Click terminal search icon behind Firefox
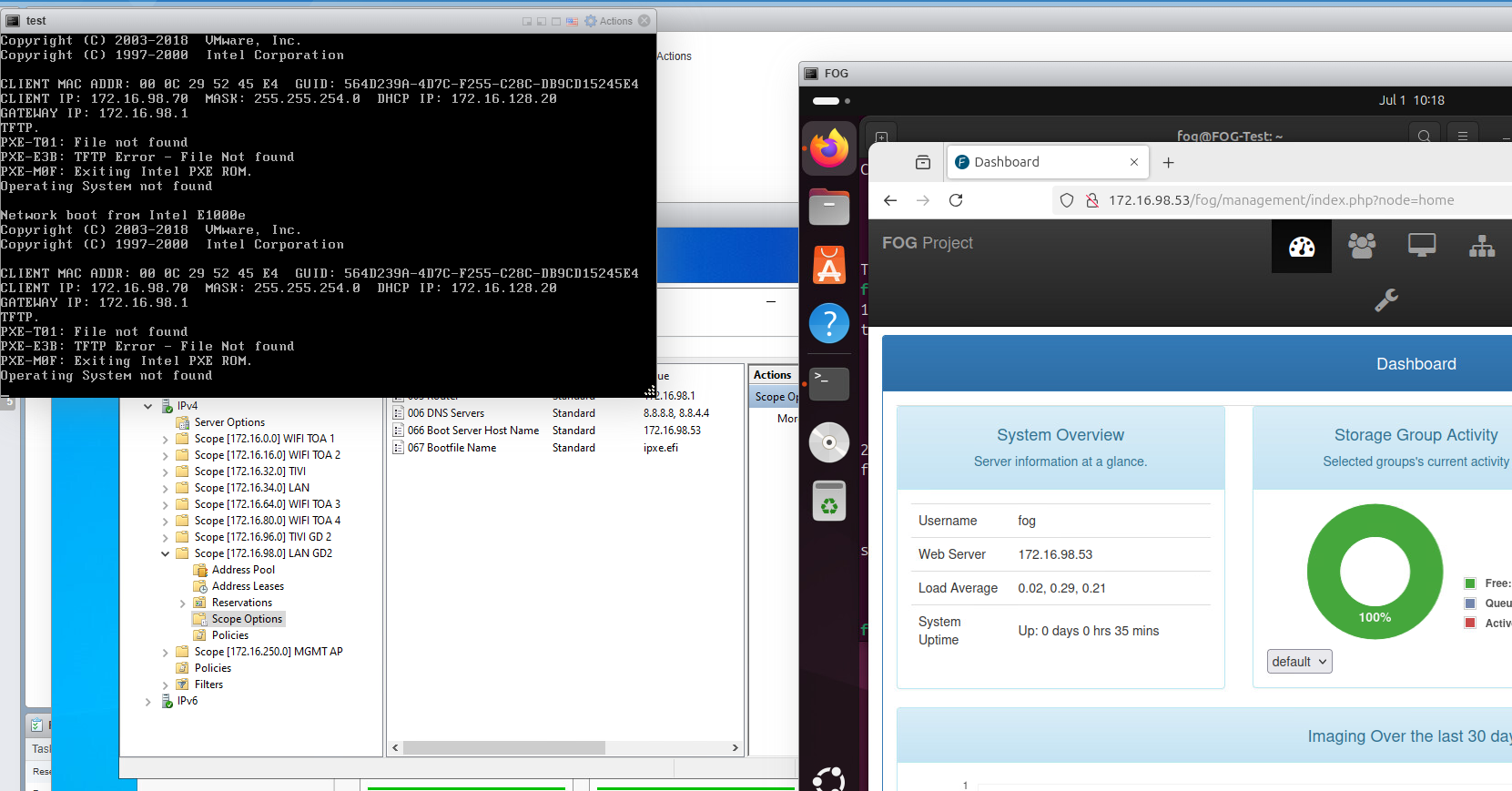The image size is (1512, 791). 1425,136
